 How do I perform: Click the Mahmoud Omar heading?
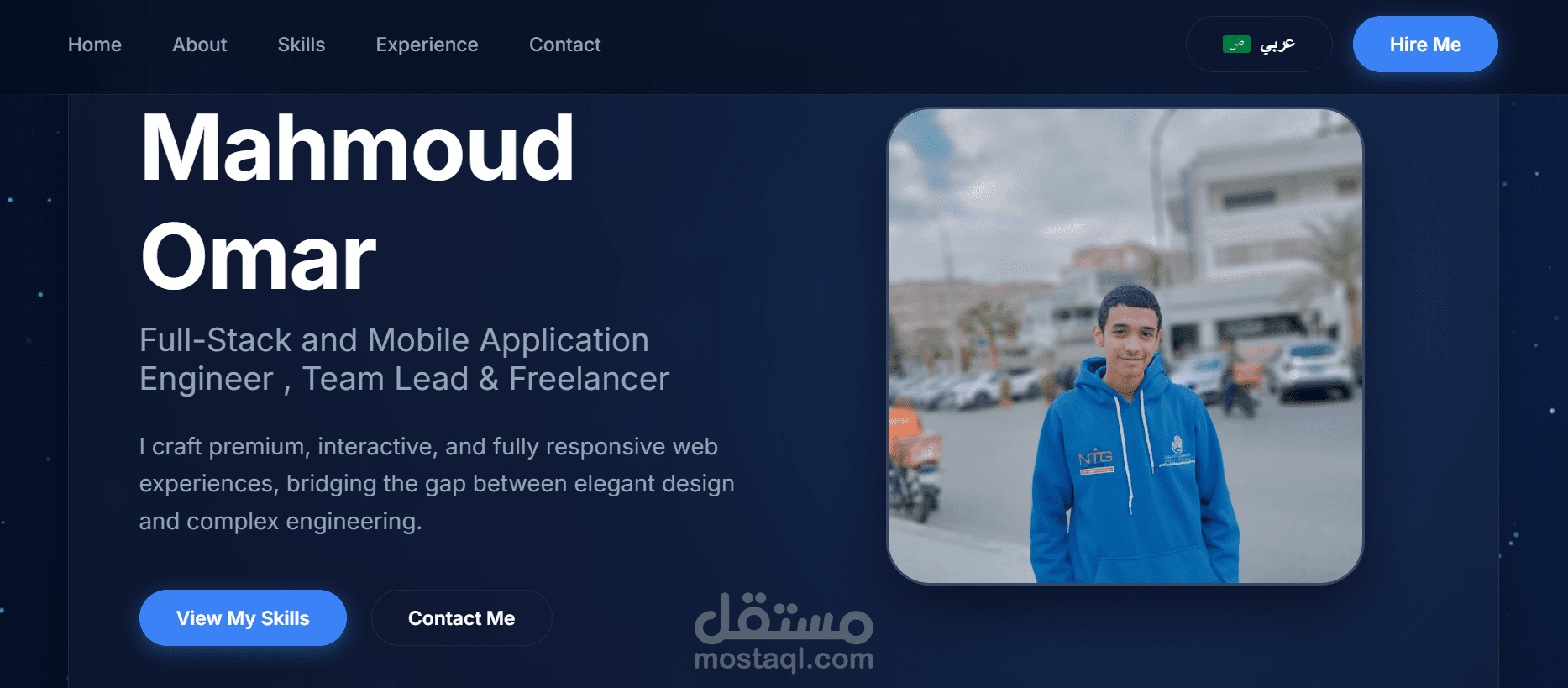pyautogui.click(x=358, y=202)
